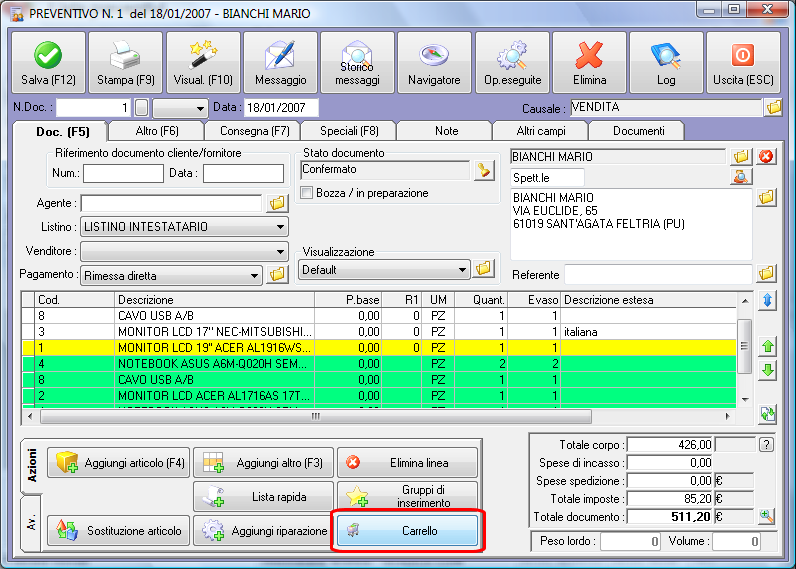
Task: Select the Av. vertical tab
Action: click(x=31, y=523)
